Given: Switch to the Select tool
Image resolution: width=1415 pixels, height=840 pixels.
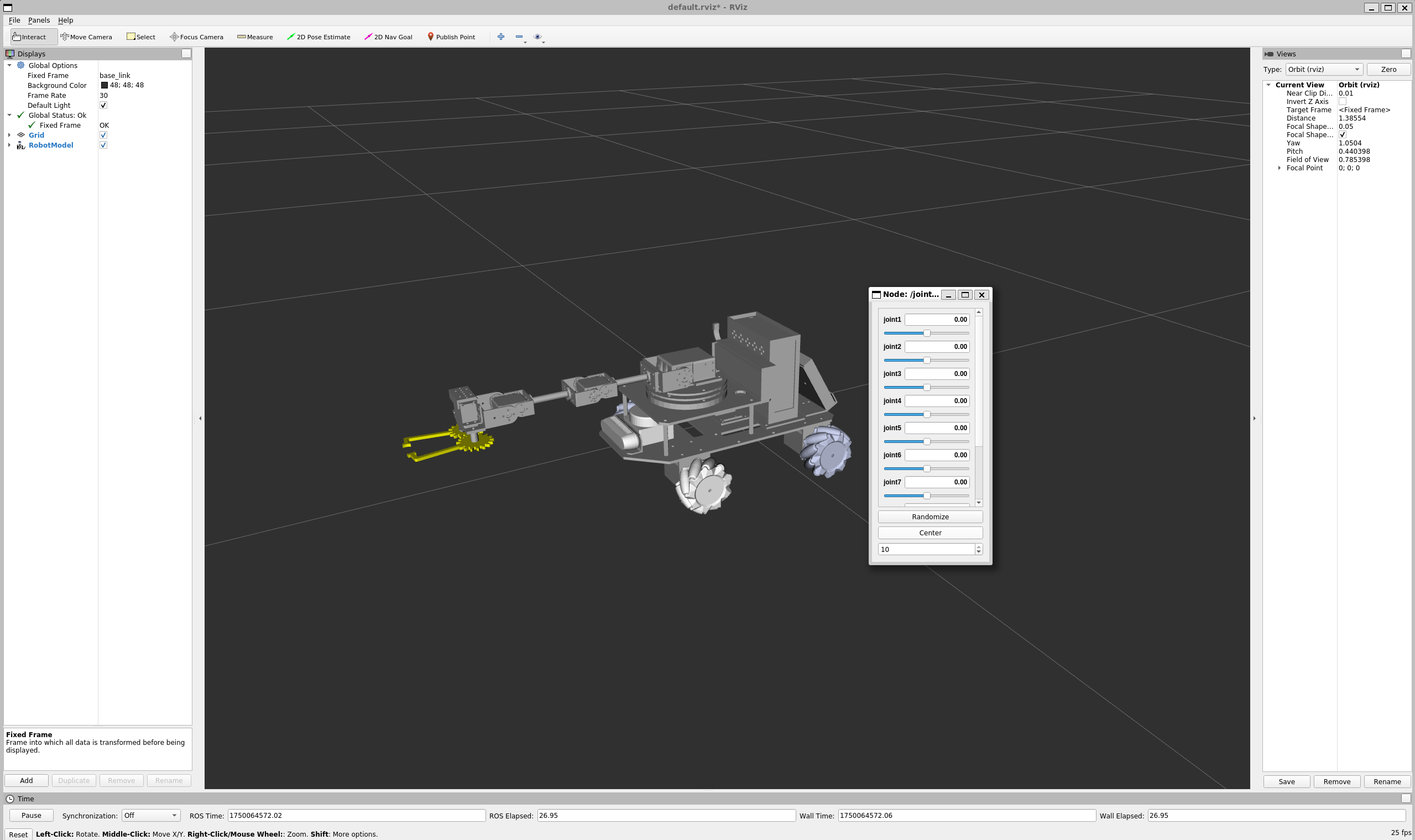Looking at the screenshot, I should point(140,36).
